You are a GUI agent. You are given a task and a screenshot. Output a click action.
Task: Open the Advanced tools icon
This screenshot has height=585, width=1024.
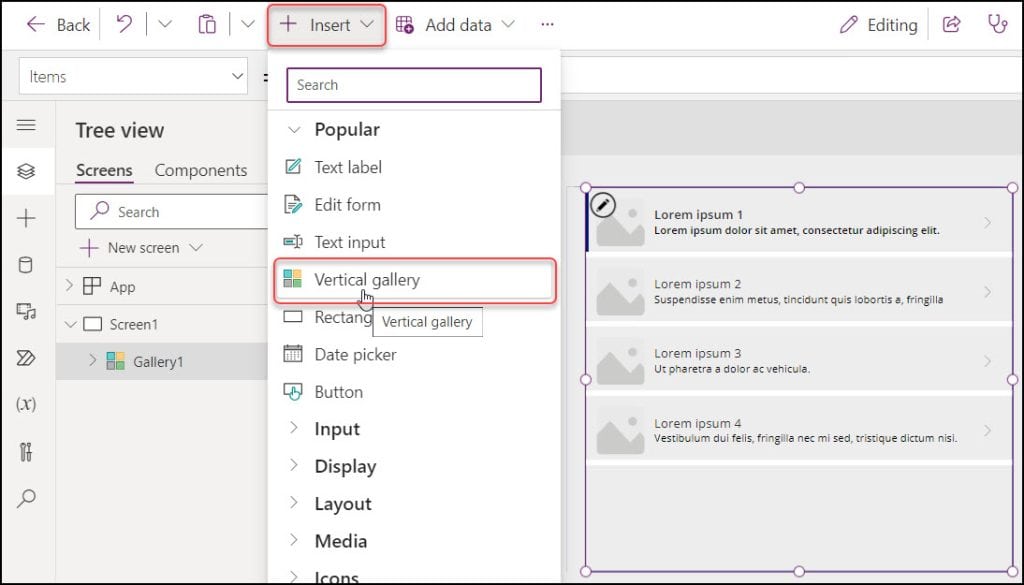[x=26, y=452]
